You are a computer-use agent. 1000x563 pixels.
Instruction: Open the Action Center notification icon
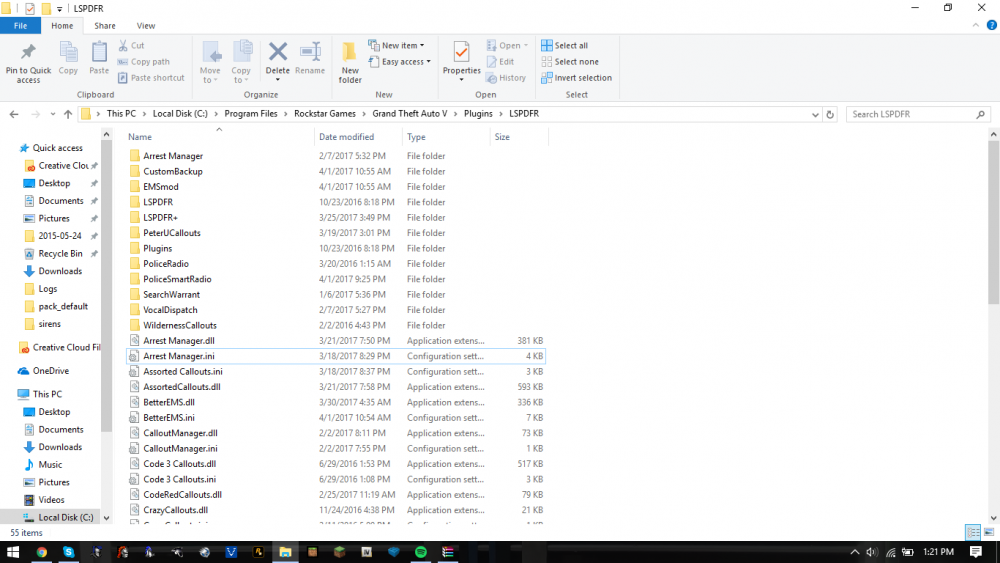[x=976, y=552]
